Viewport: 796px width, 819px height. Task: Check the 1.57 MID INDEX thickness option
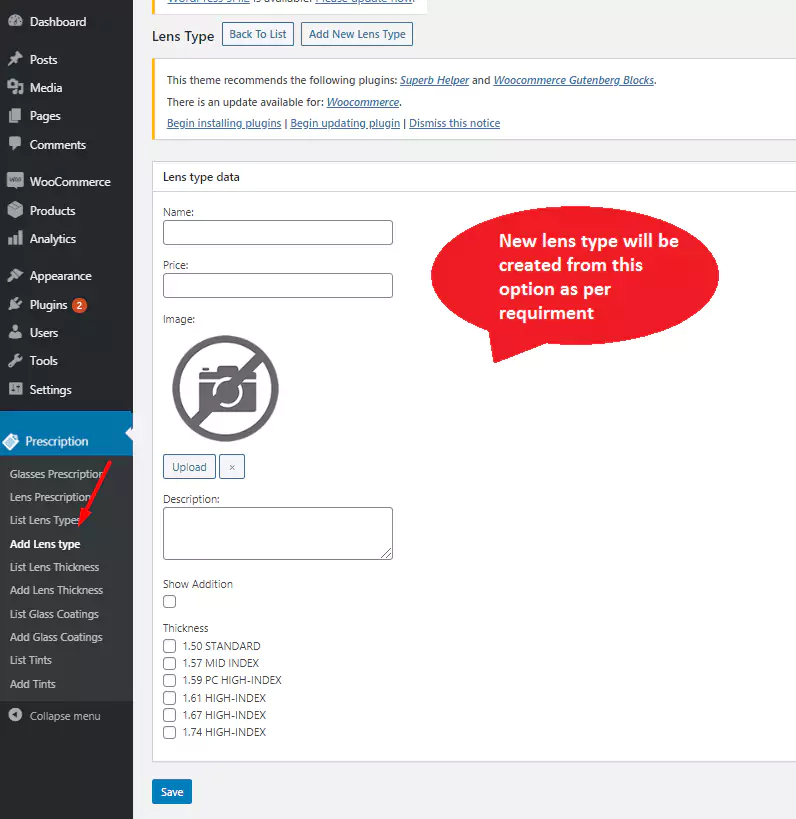169,663
